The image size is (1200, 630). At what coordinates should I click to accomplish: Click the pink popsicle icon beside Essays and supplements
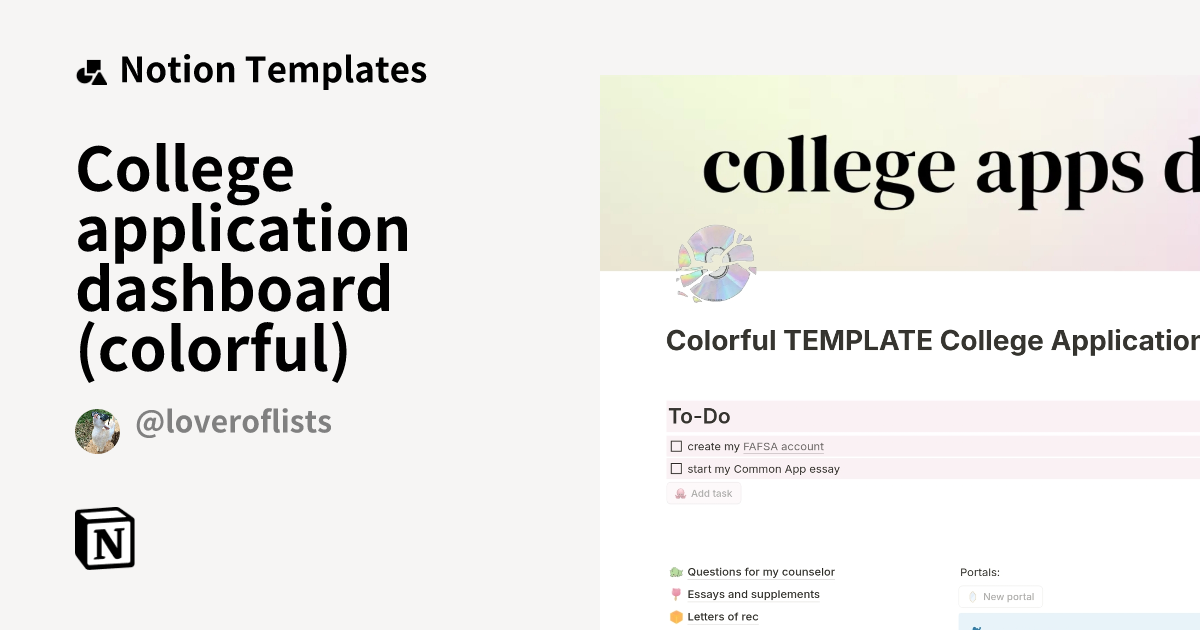click(x=676, y=595)
